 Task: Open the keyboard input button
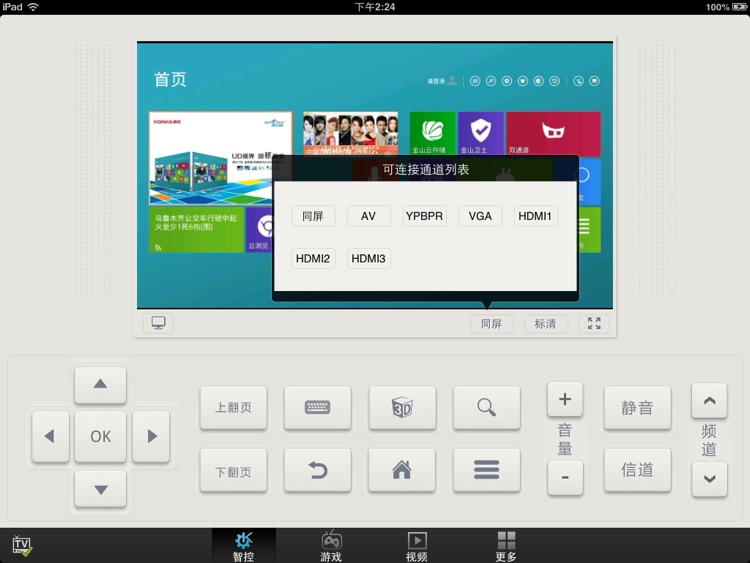point(318,408)
